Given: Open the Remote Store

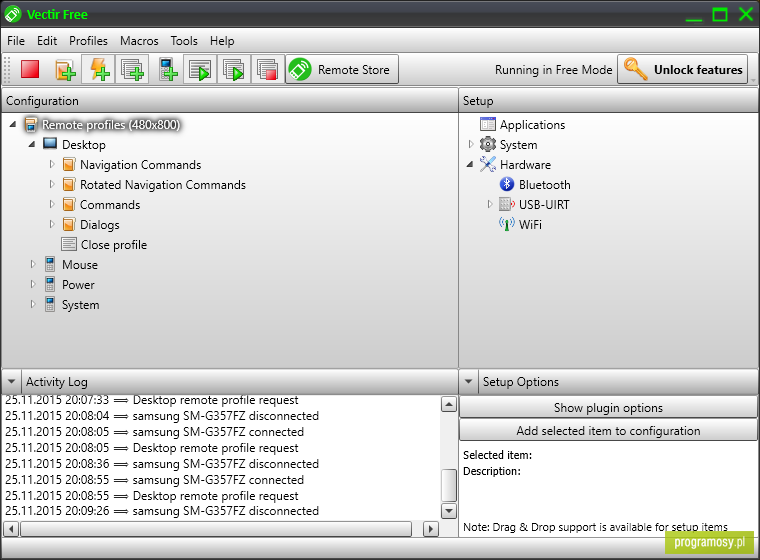Looking at the screenshot, I should coord(342,70).
